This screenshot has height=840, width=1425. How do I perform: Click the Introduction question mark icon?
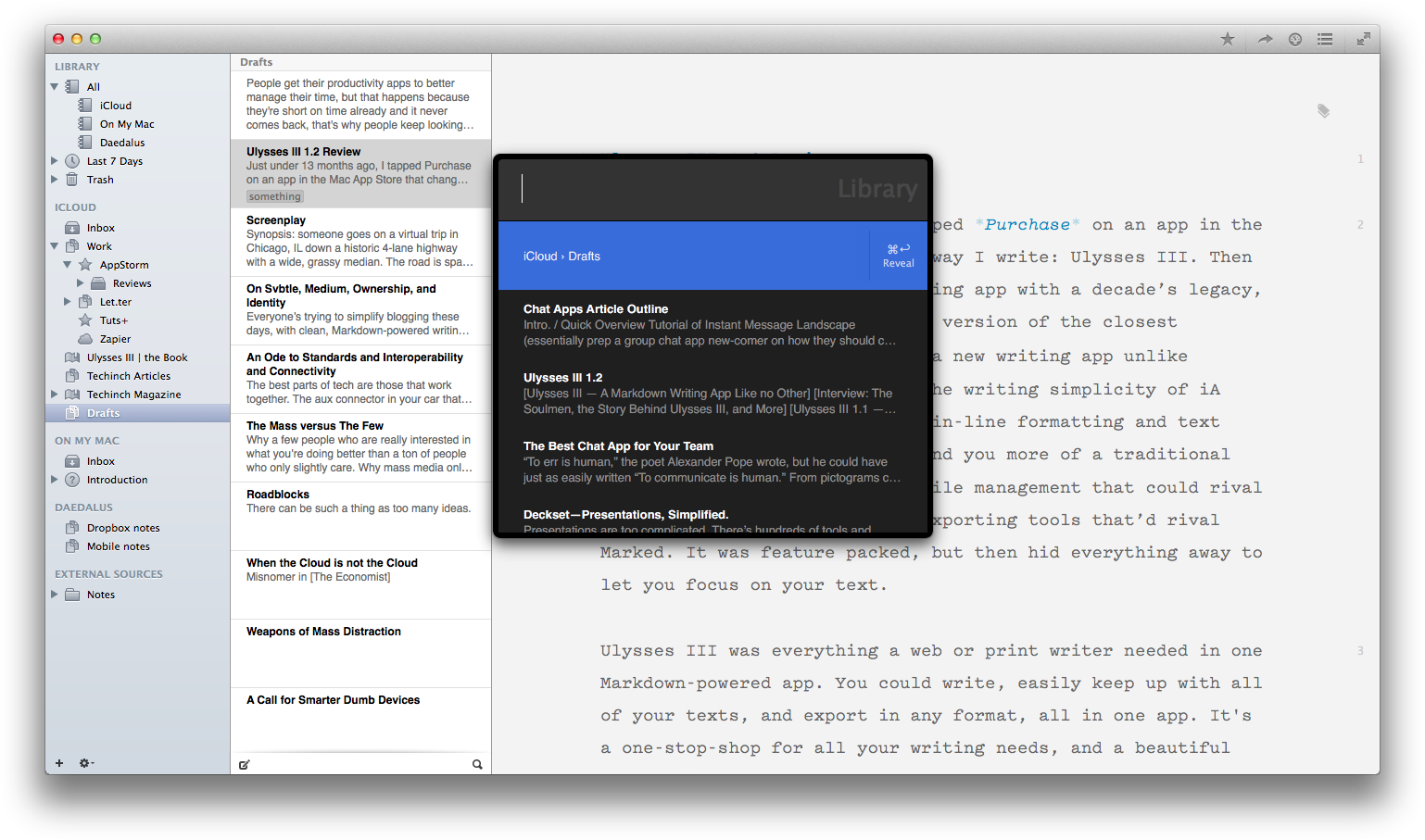[72, 480]
